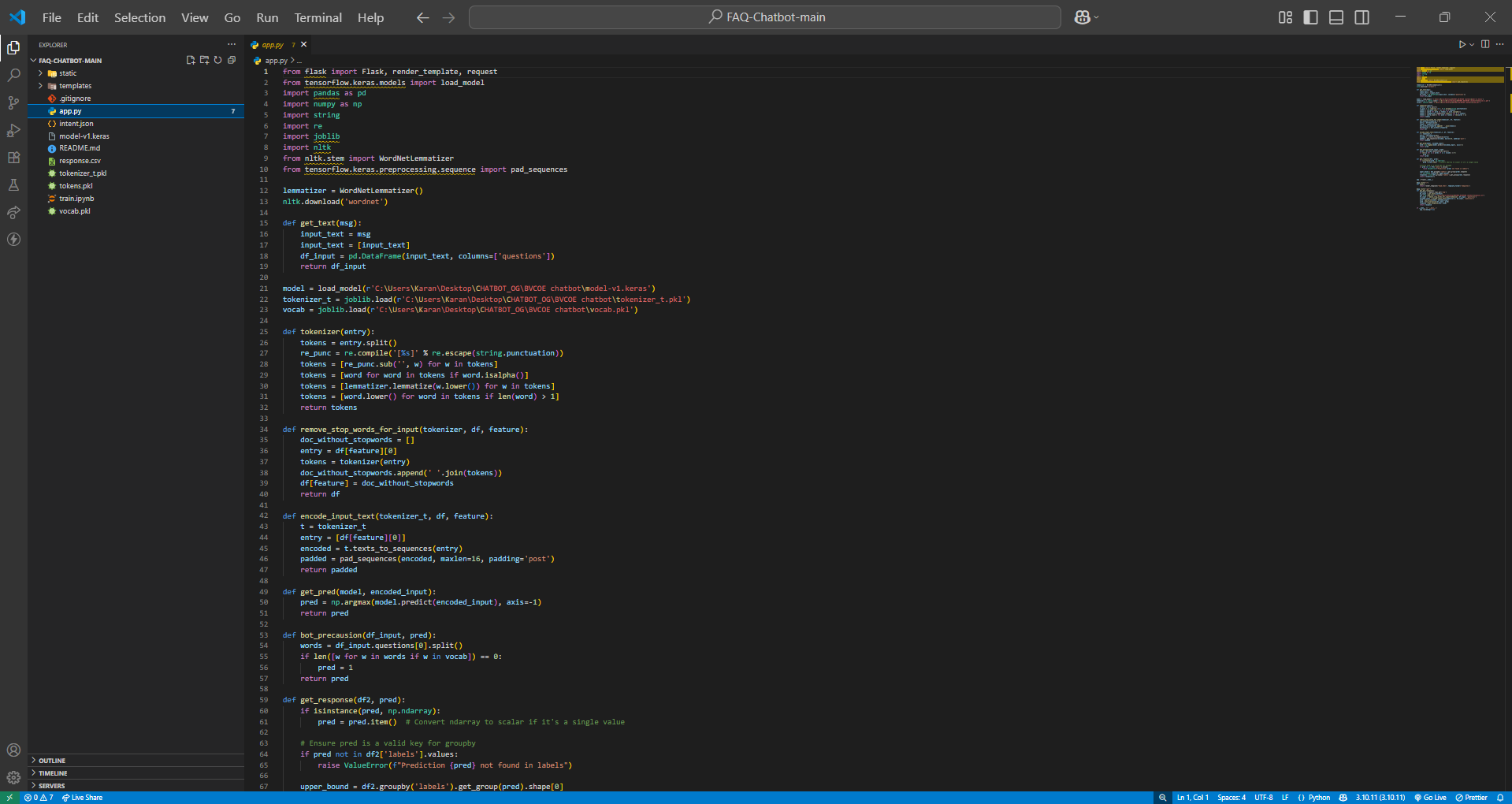This screenshot has width=1512, height=804.
Task: Toggle Secondary Side Bar visibility
Action: point(1362,17)
